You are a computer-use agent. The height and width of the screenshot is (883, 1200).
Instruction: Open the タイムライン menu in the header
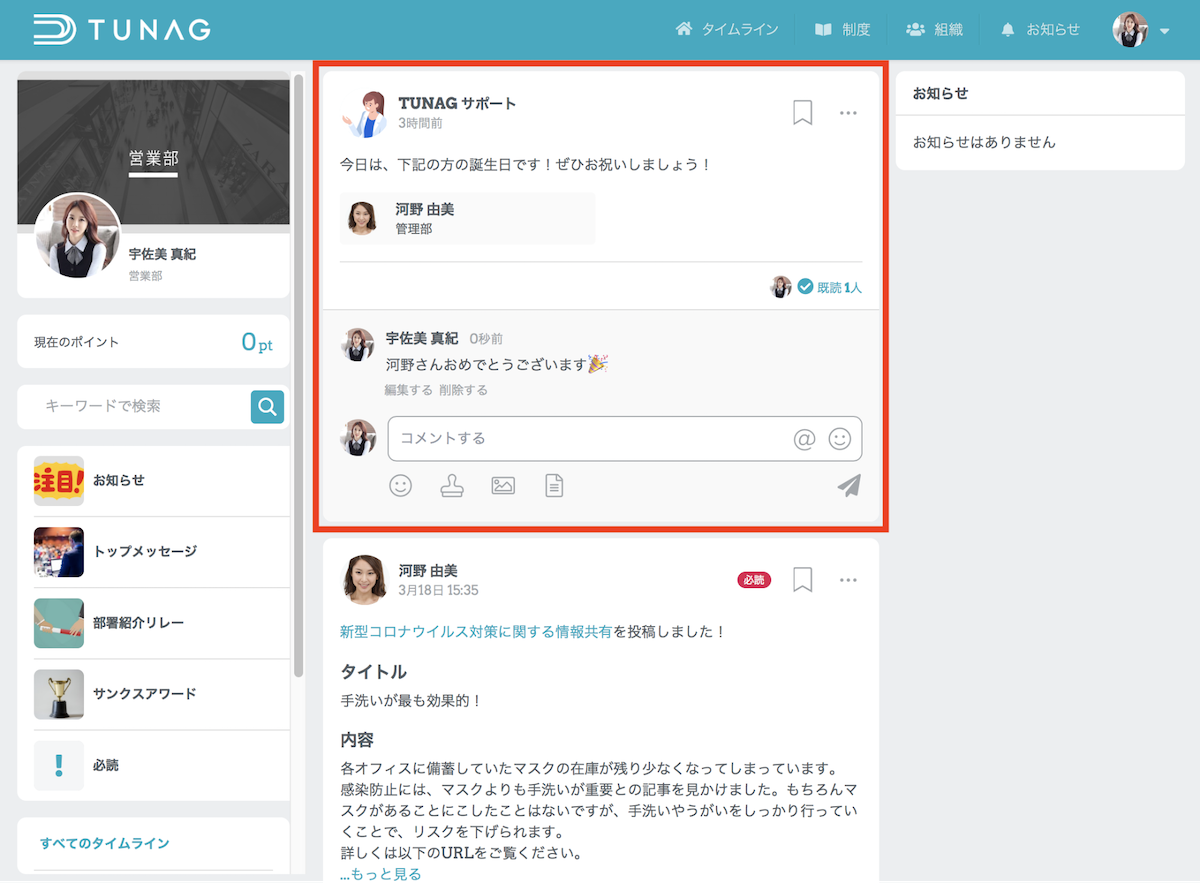pos(727,30)
